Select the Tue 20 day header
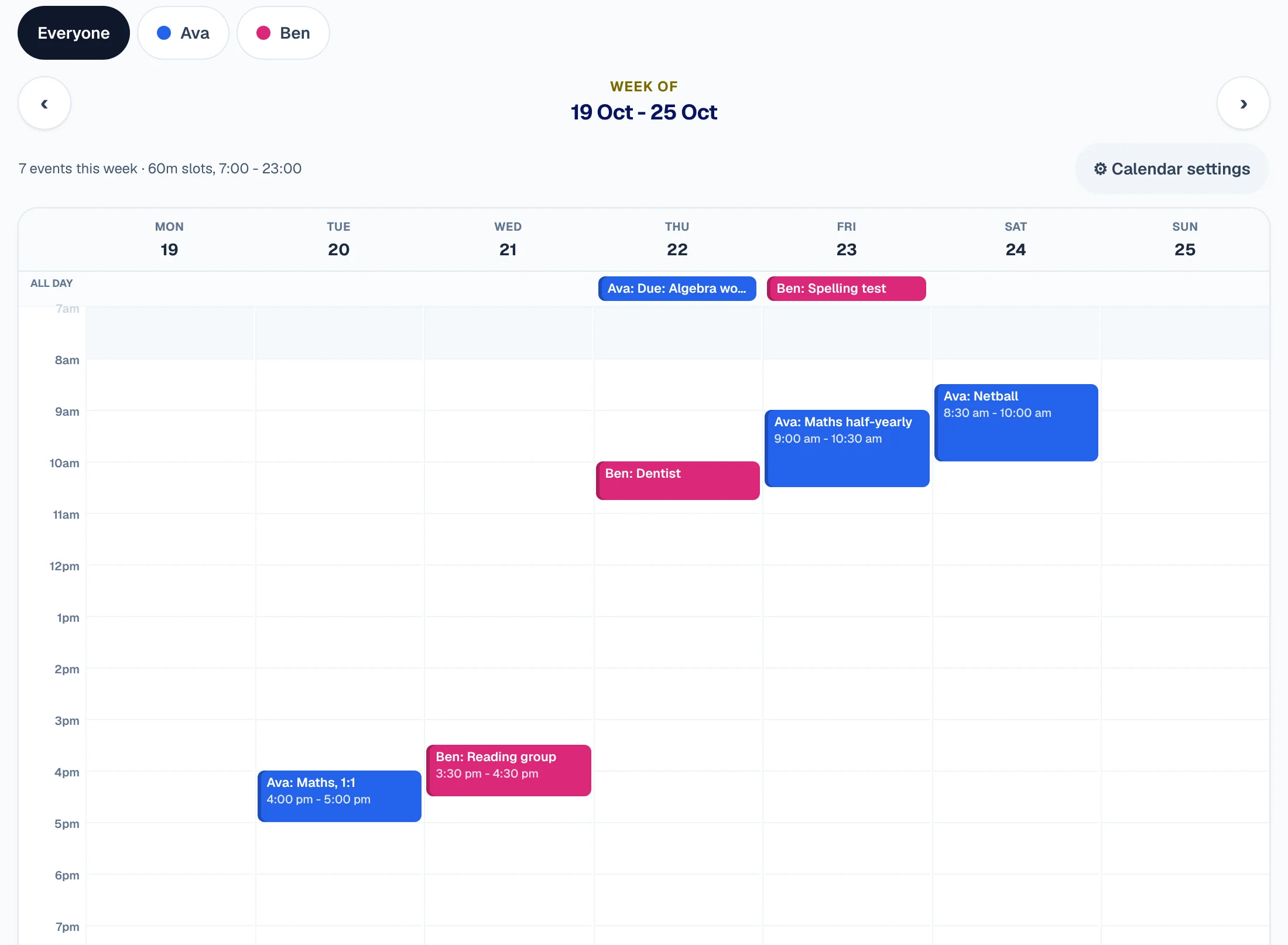The height and width of the screenshot is (945, 1288). (x=338, y=239)
